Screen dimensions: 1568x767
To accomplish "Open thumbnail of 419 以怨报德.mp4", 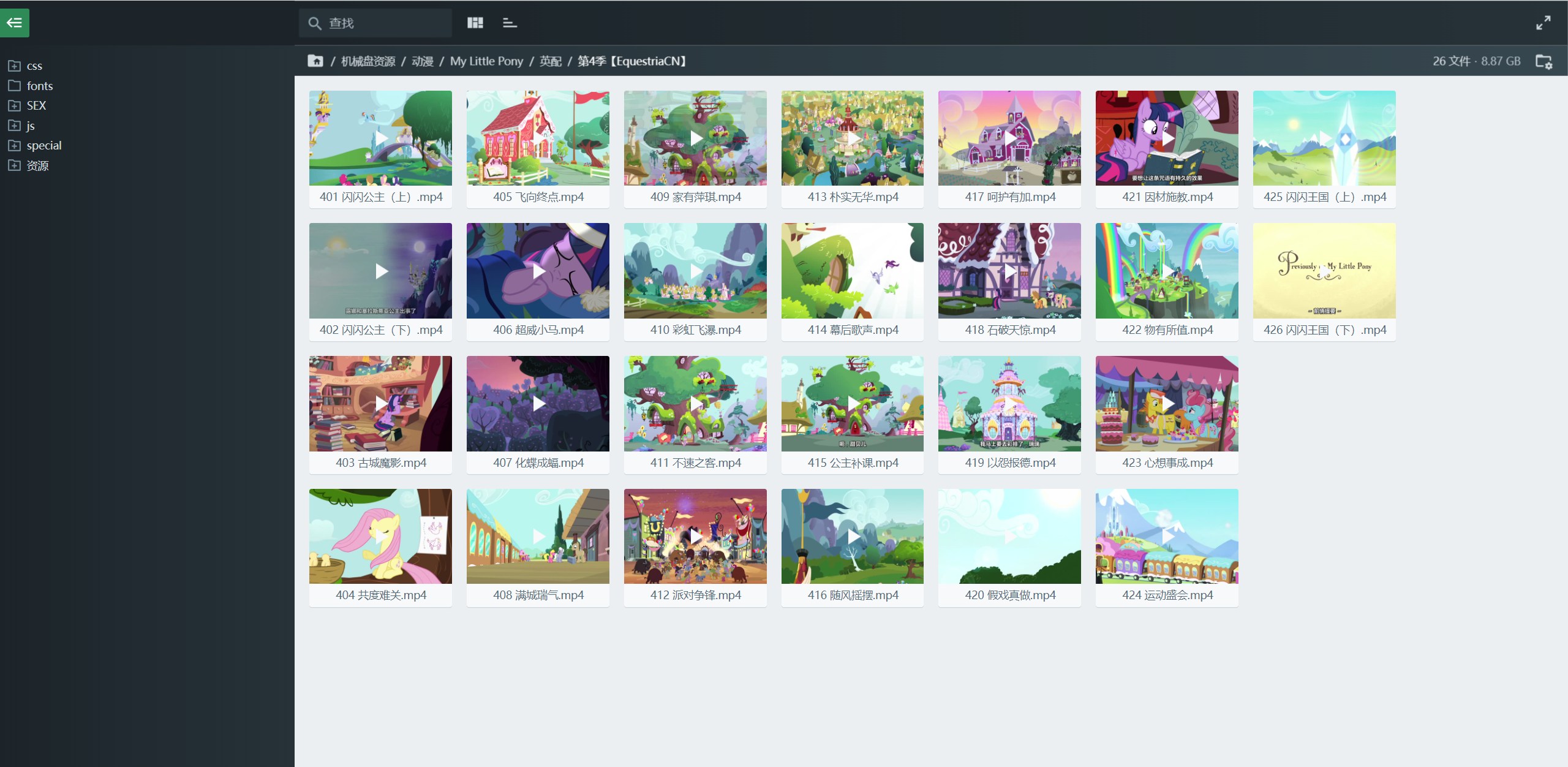I will click(1009, 404).
